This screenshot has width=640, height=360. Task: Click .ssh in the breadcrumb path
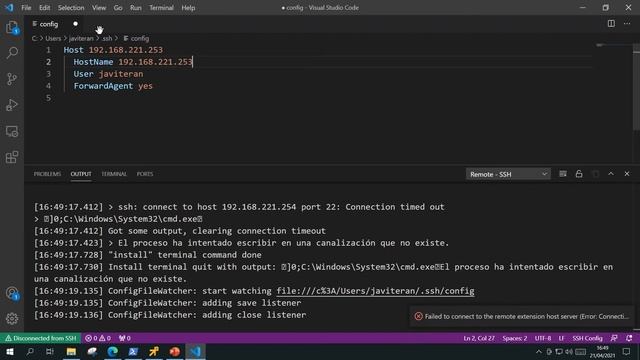point(107,38)
